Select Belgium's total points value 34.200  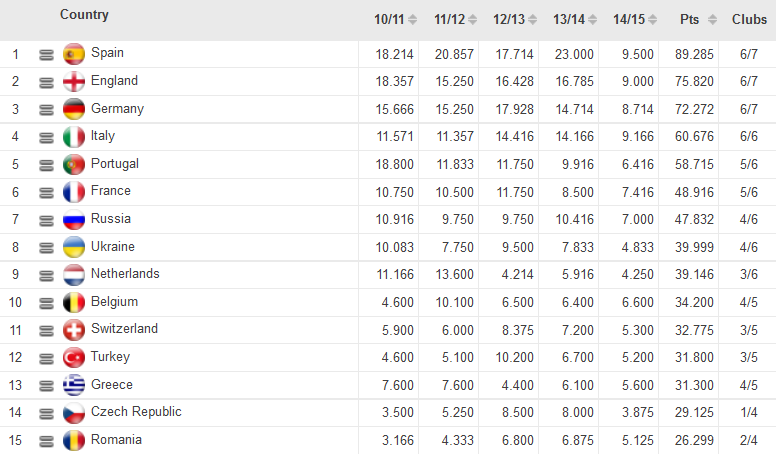[x=693, y=302]
